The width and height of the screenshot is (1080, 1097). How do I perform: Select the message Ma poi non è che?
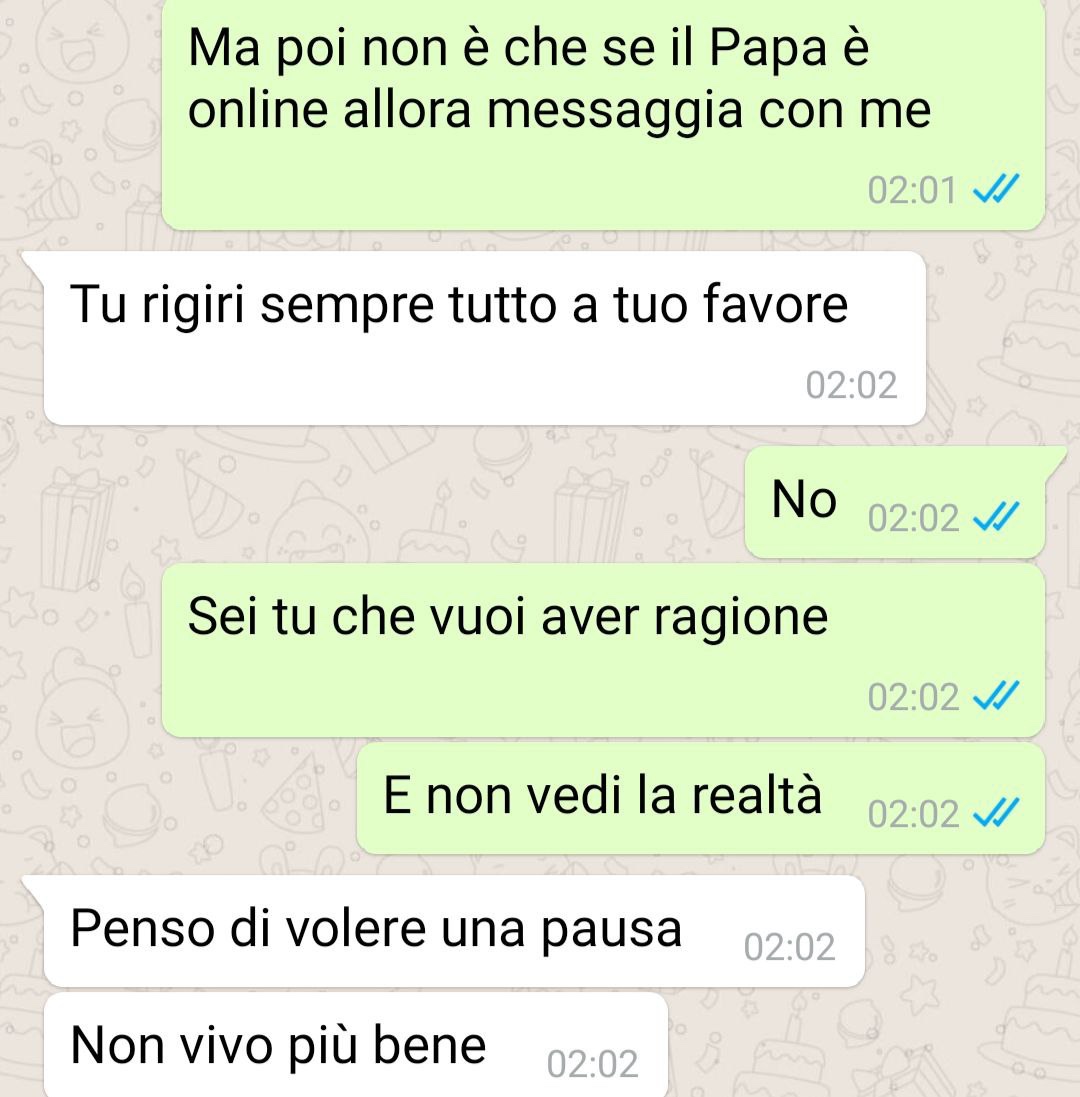pyautogui.click(x=603, y=114)
